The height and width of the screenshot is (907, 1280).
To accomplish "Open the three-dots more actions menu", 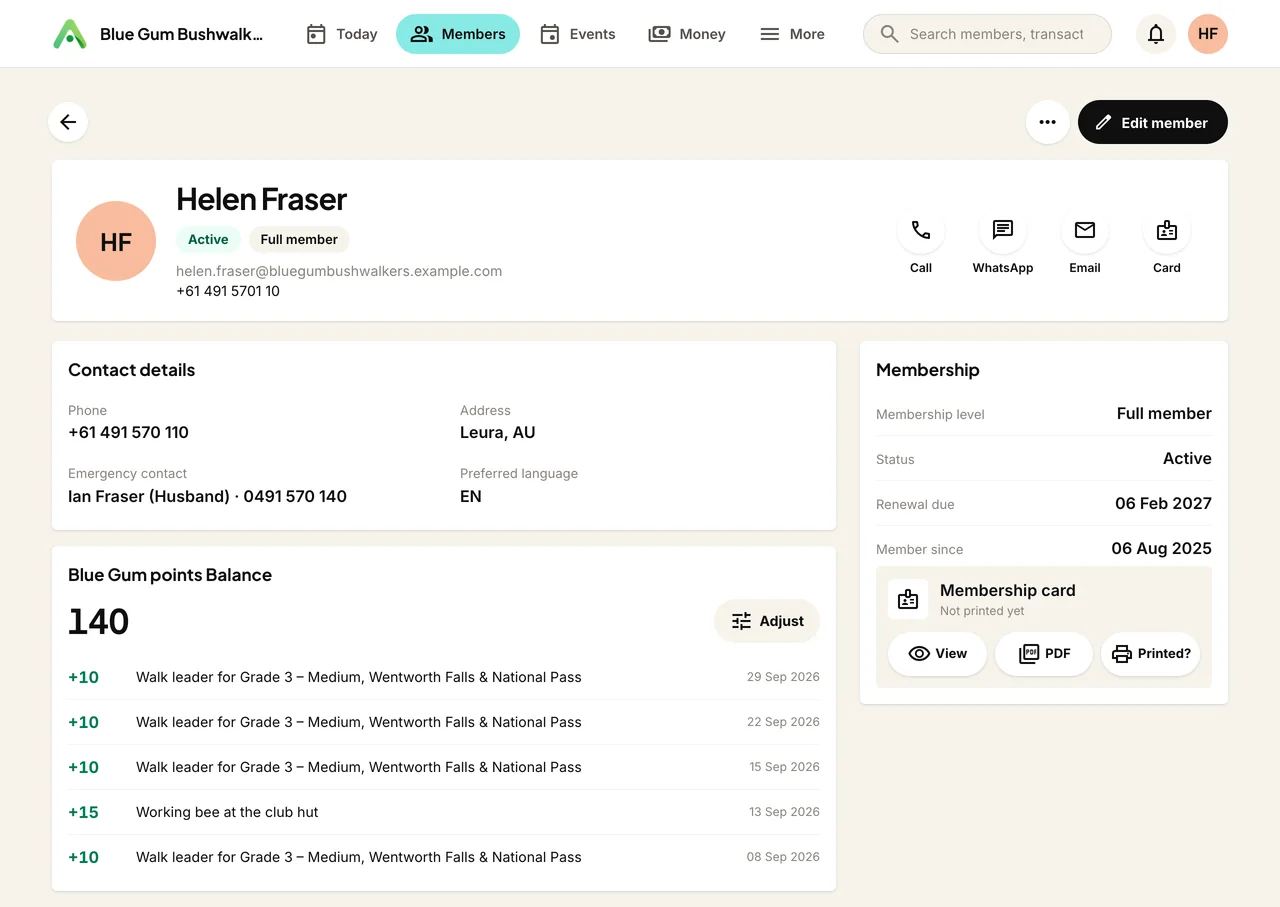I will 1047,122.
